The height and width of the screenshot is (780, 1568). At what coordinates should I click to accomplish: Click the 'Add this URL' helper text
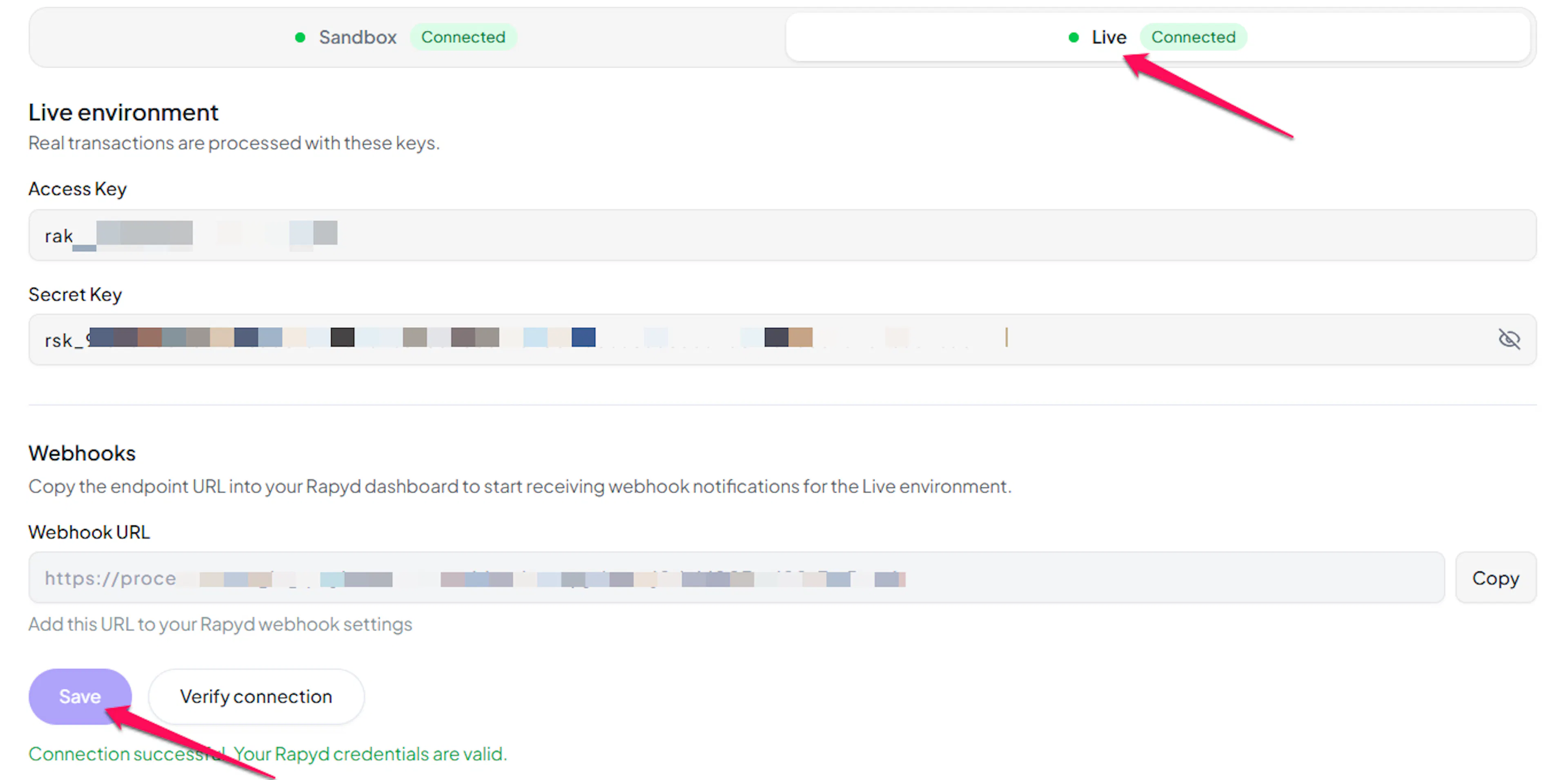tap(220, 625)
